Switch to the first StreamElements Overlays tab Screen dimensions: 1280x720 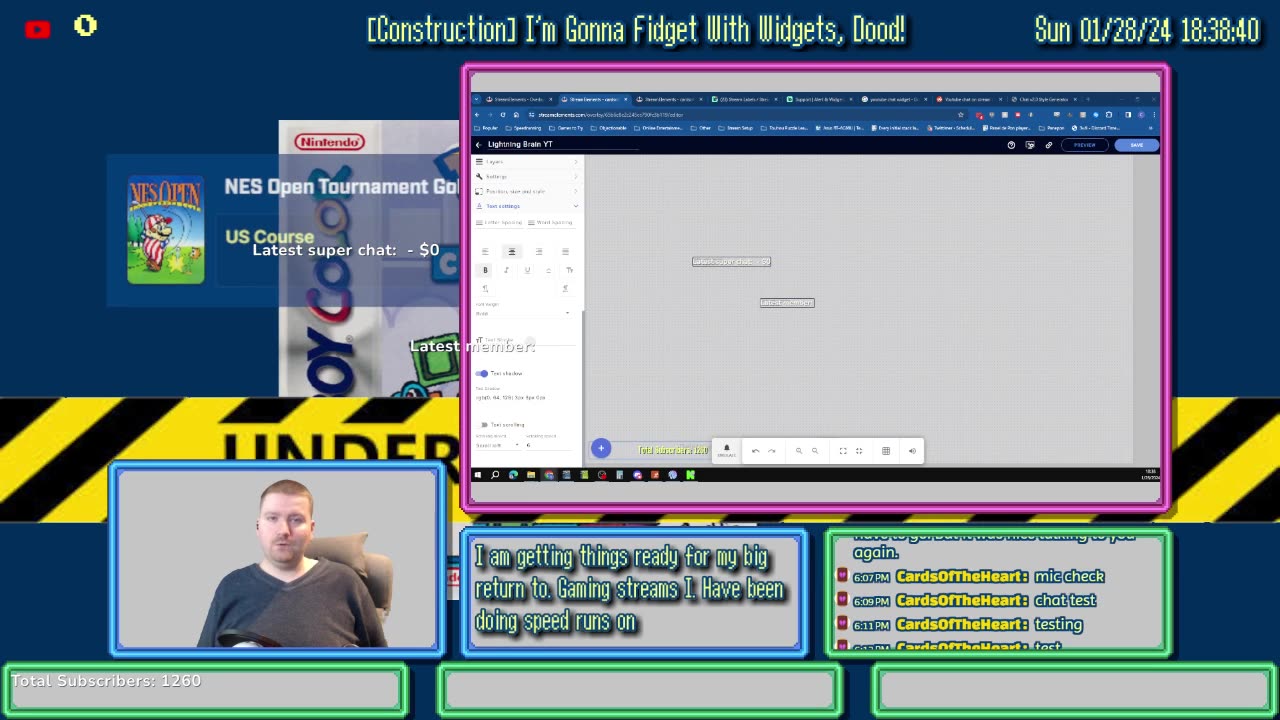tap(518, 99)
